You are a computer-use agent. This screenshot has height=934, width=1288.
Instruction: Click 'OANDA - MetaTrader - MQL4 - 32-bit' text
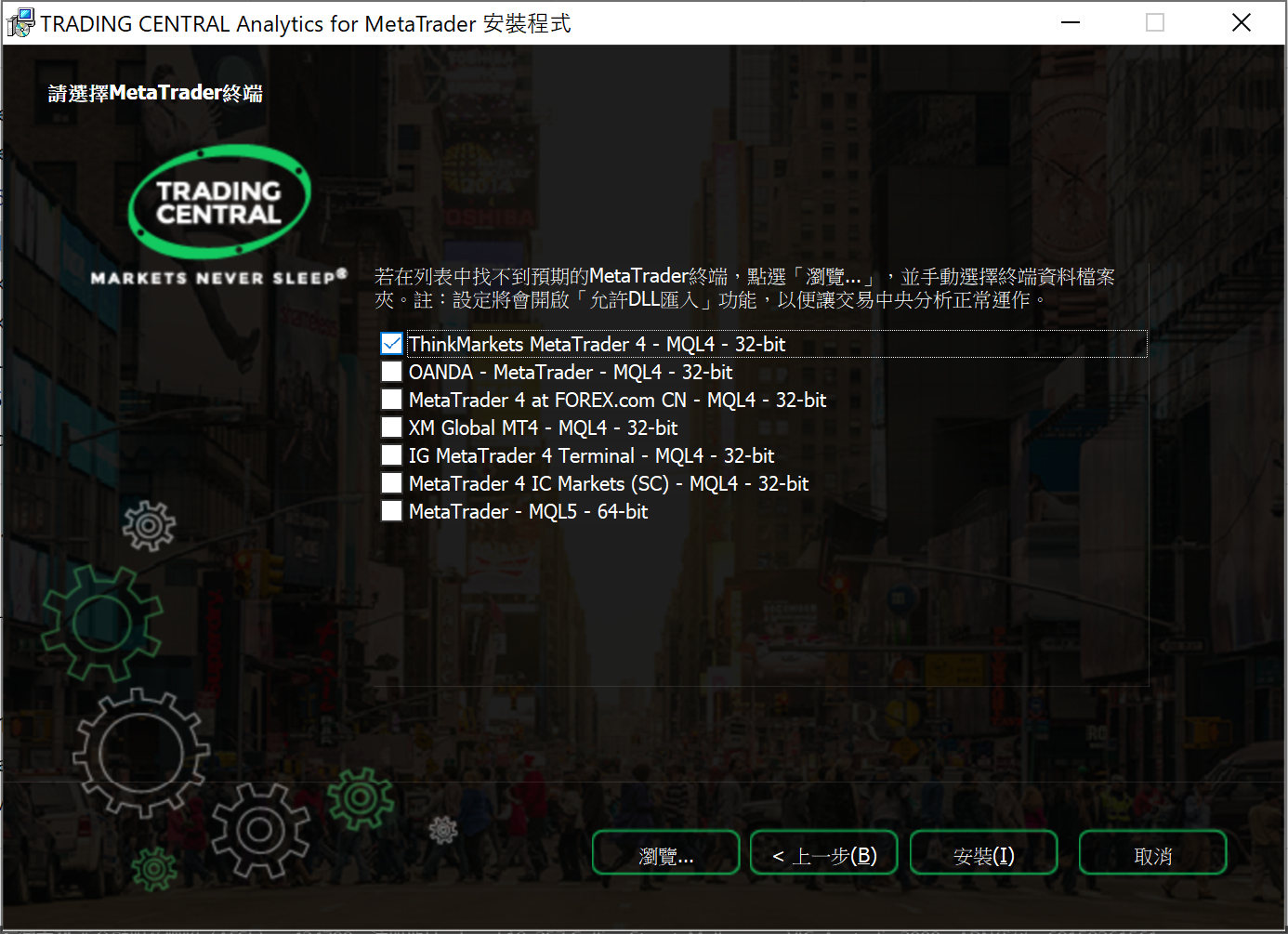coord(571,372)
